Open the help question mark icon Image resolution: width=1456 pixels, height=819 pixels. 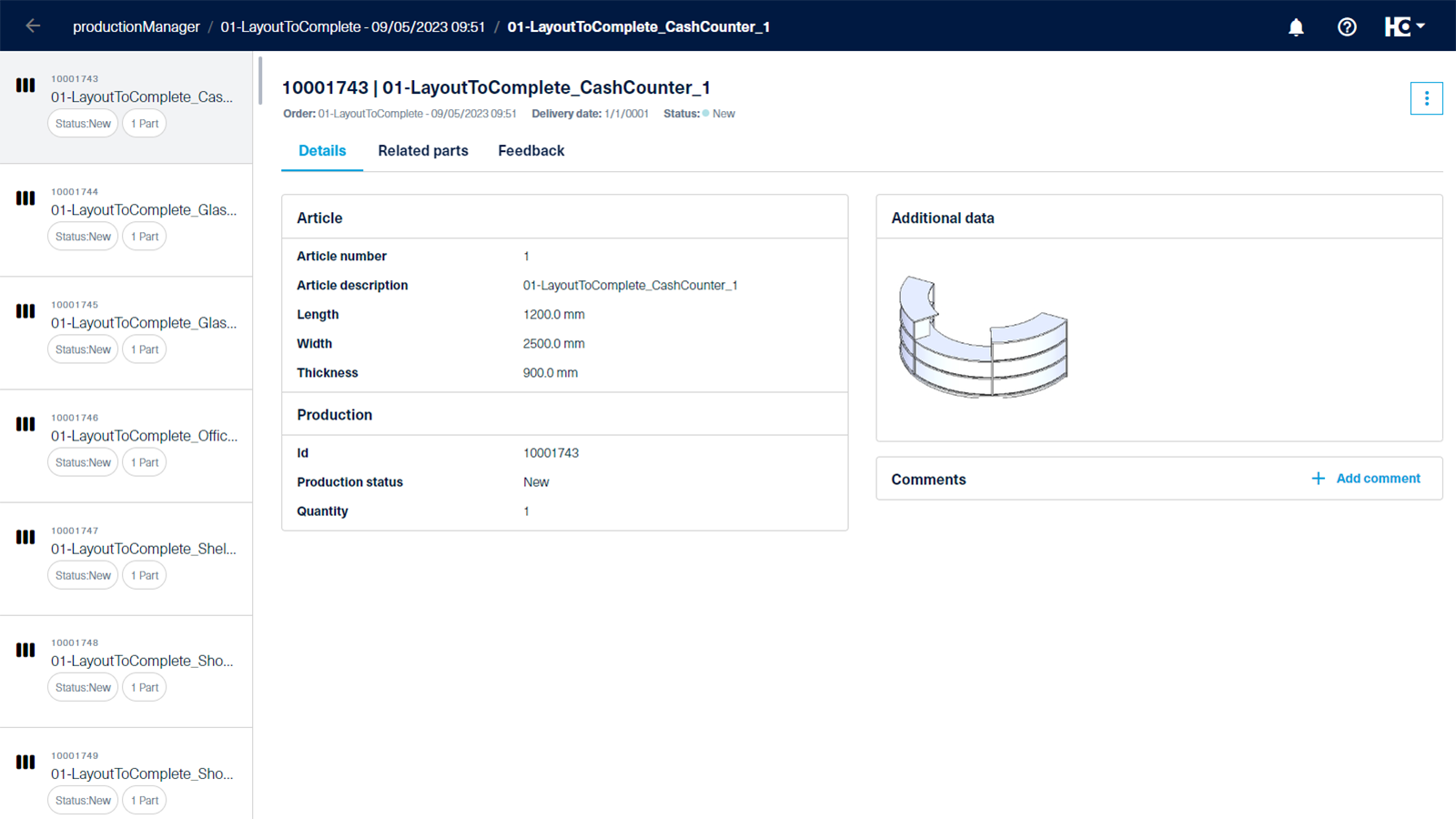click(1347, 27)
